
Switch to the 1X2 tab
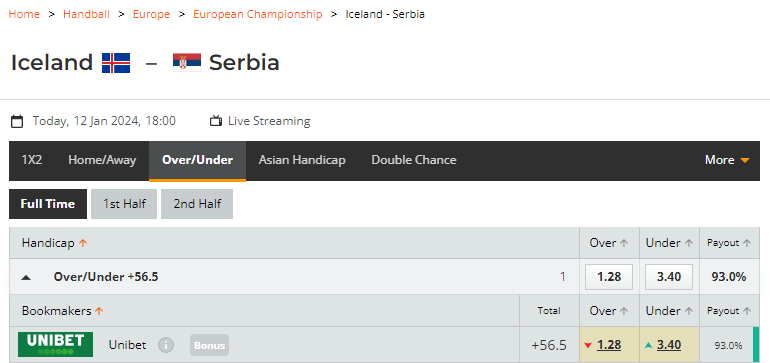coord(32,160)
